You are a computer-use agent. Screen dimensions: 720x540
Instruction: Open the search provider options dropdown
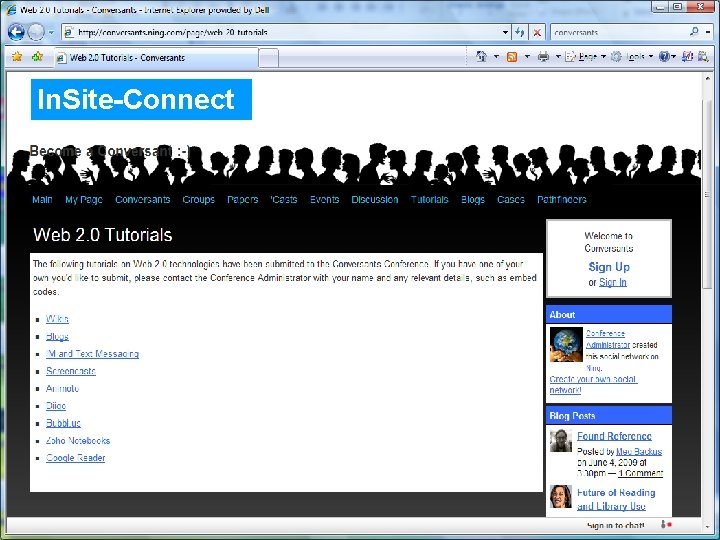[708, 32]
